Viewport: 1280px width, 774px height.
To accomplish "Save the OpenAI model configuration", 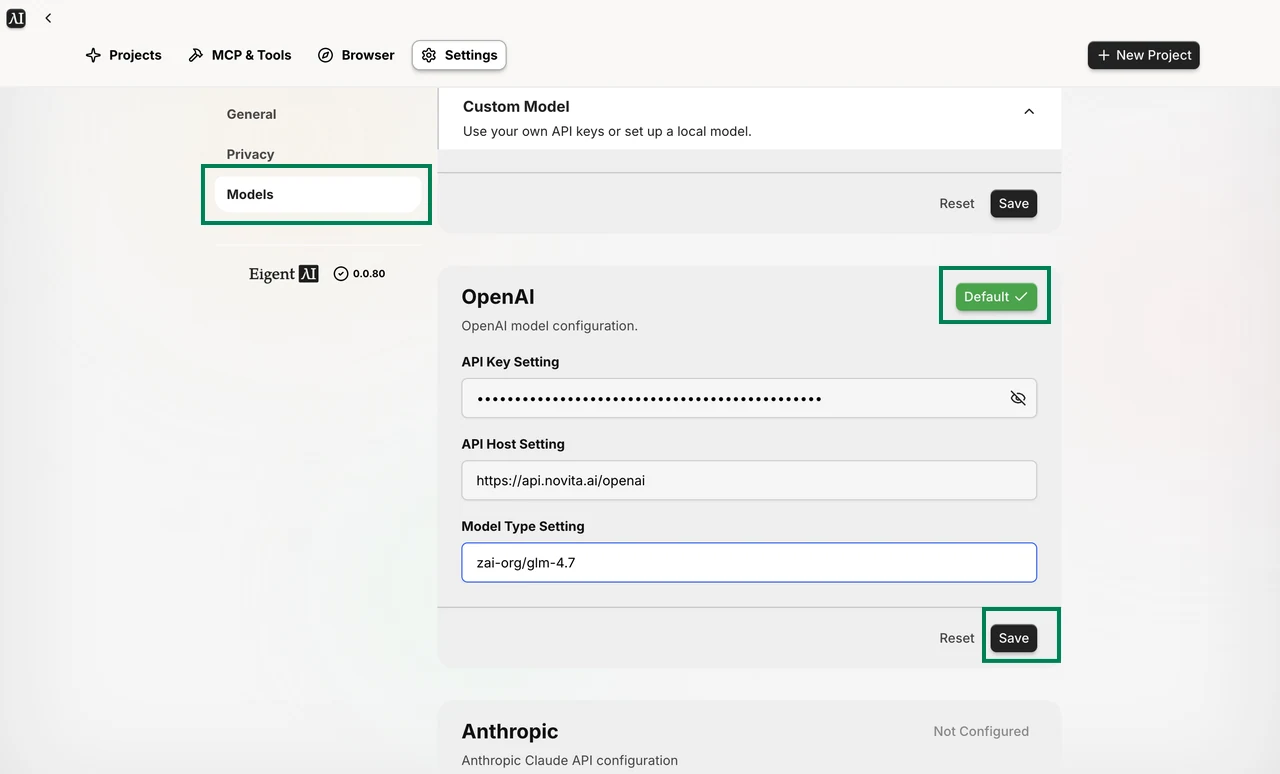I will (1014, 638).
